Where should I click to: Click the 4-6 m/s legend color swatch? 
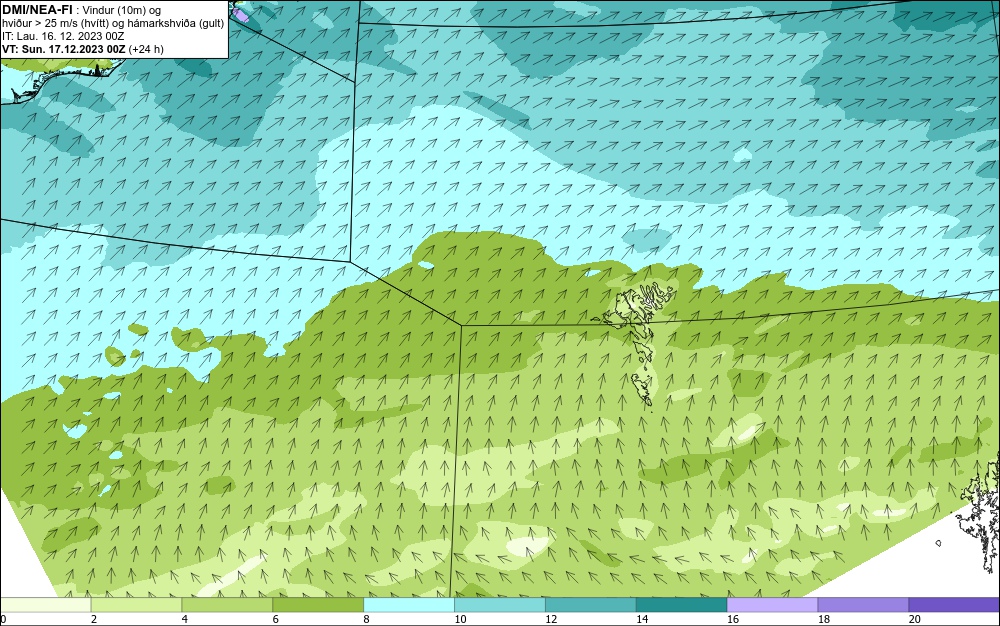coord(227,604)
